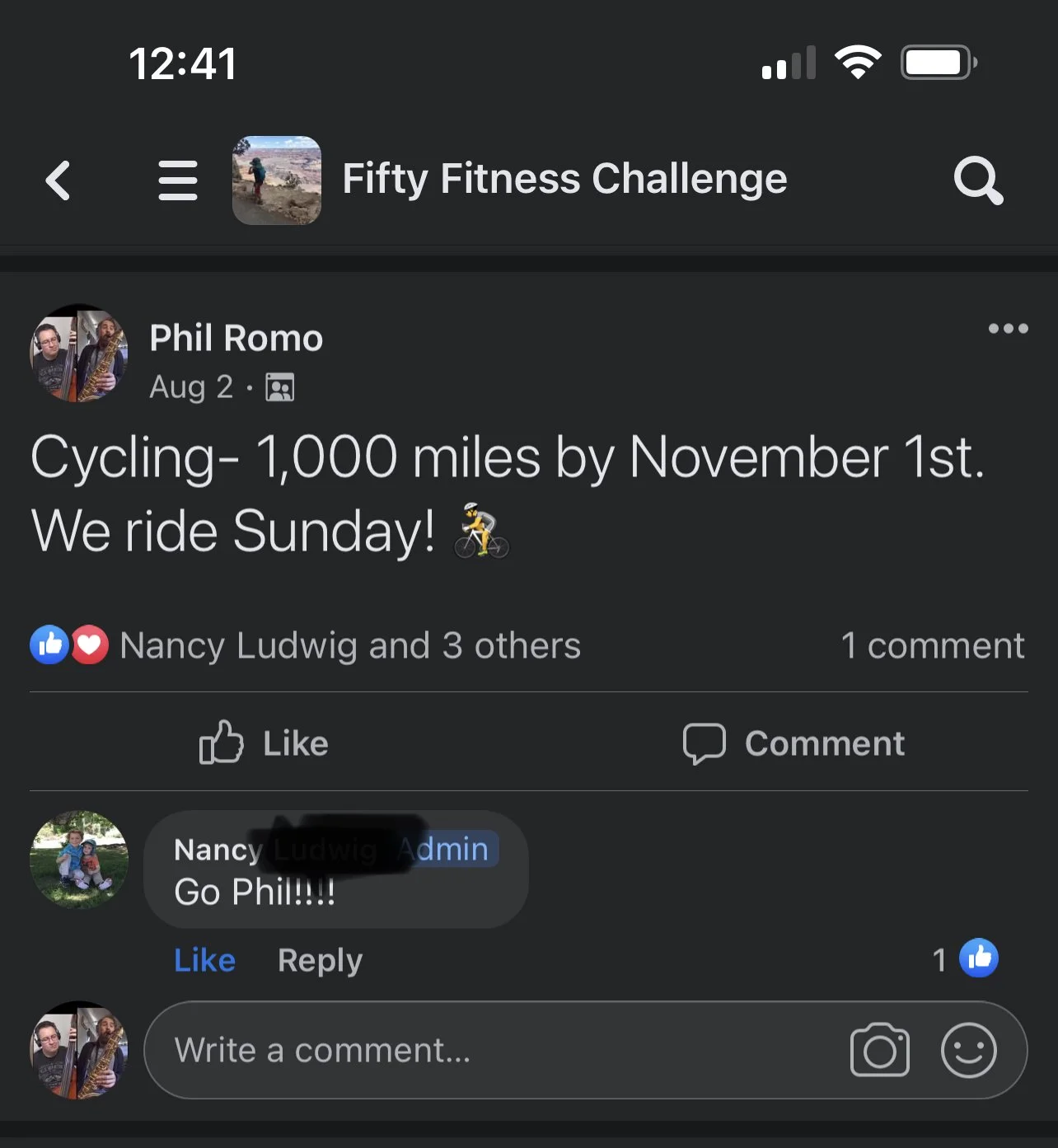Open the hamburger menu icon
The height and width of the screenshot is (1148, 1058).
click(x=177, y=180)
